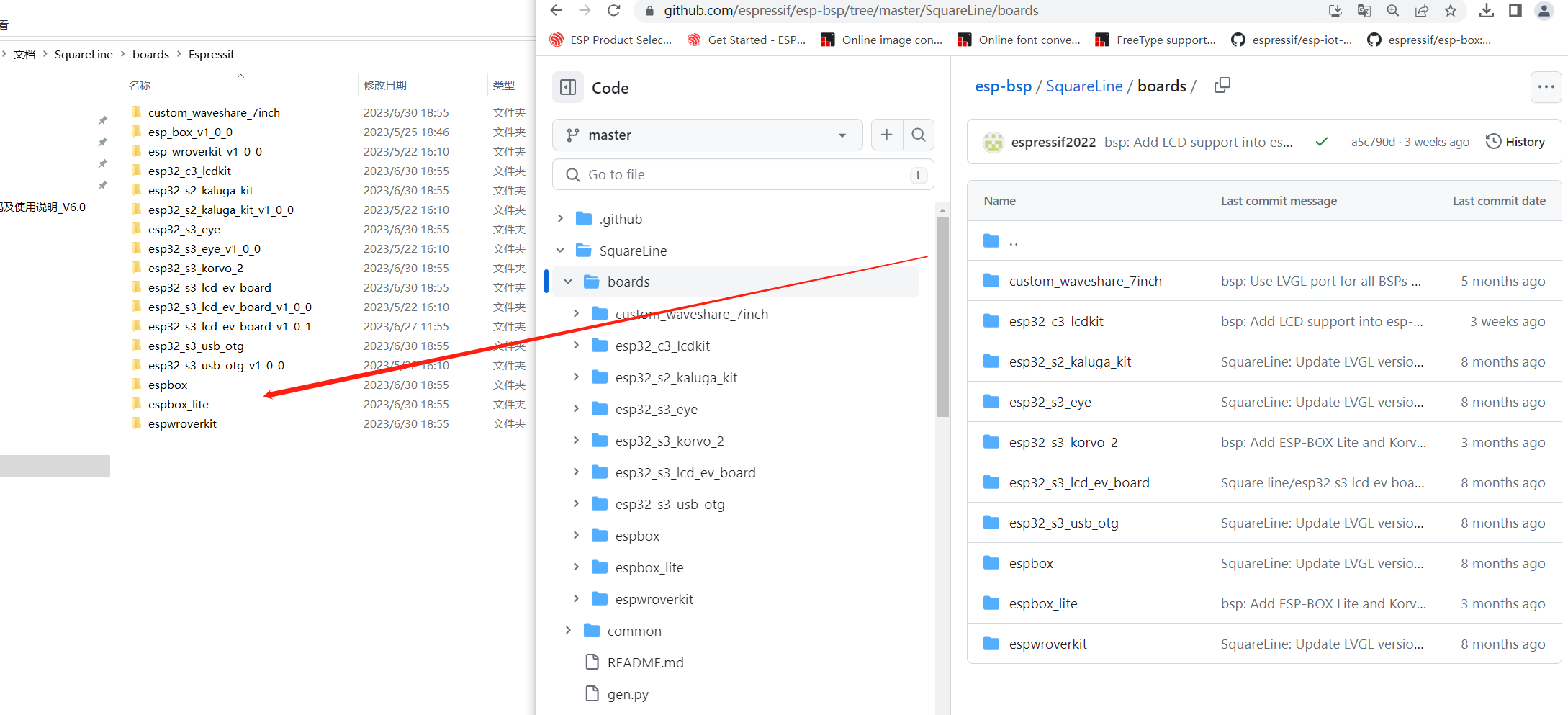Open Online font converter bookmark
This screenshot has width=1568, height=715.
(1019, 40)
